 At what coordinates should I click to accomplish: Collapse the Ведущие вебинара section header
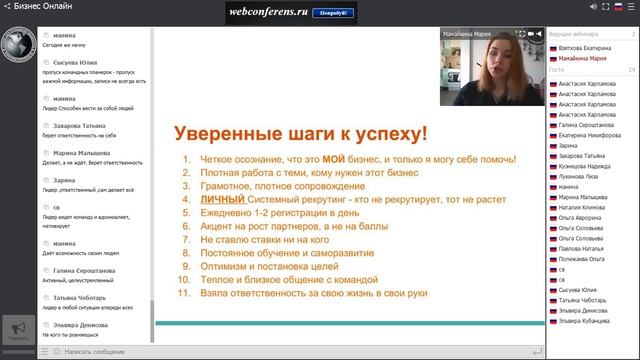pos(592,34)
